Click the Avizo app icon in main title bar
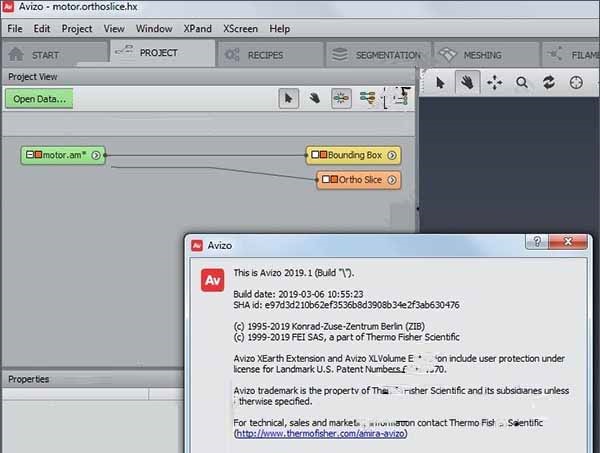Image resolution: width=600 pixels, height=453 pixels. pos(8,7)
